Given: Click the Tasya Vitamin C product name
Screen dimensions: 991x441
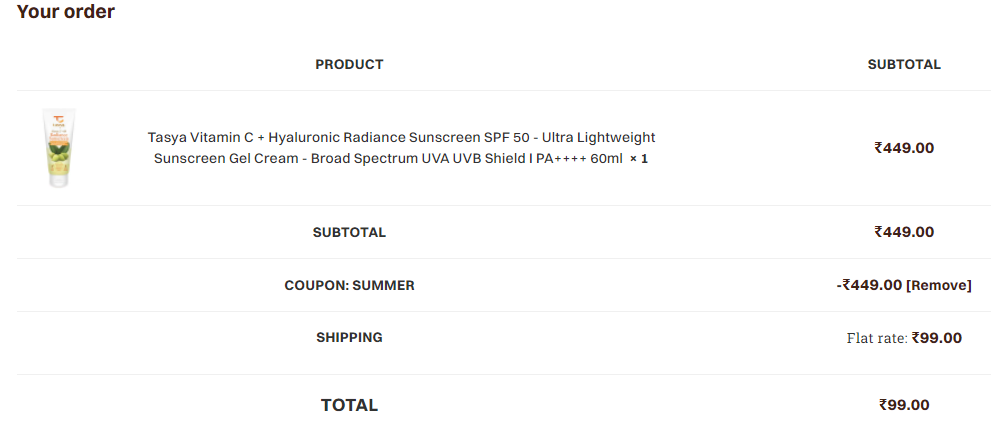Looking at the screenshot, I should 401,148.
